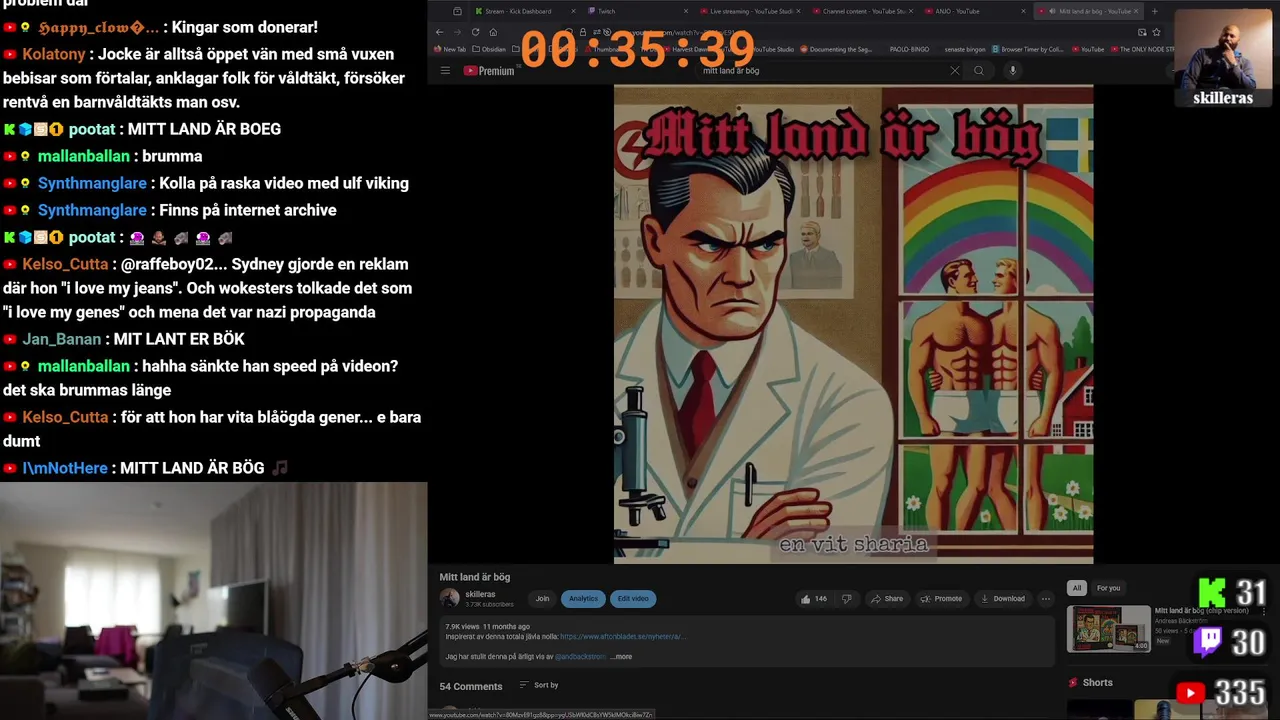This screenshot has height=720, width=1280.
Task: Open the Analytics button
Action: pos(583,599)
